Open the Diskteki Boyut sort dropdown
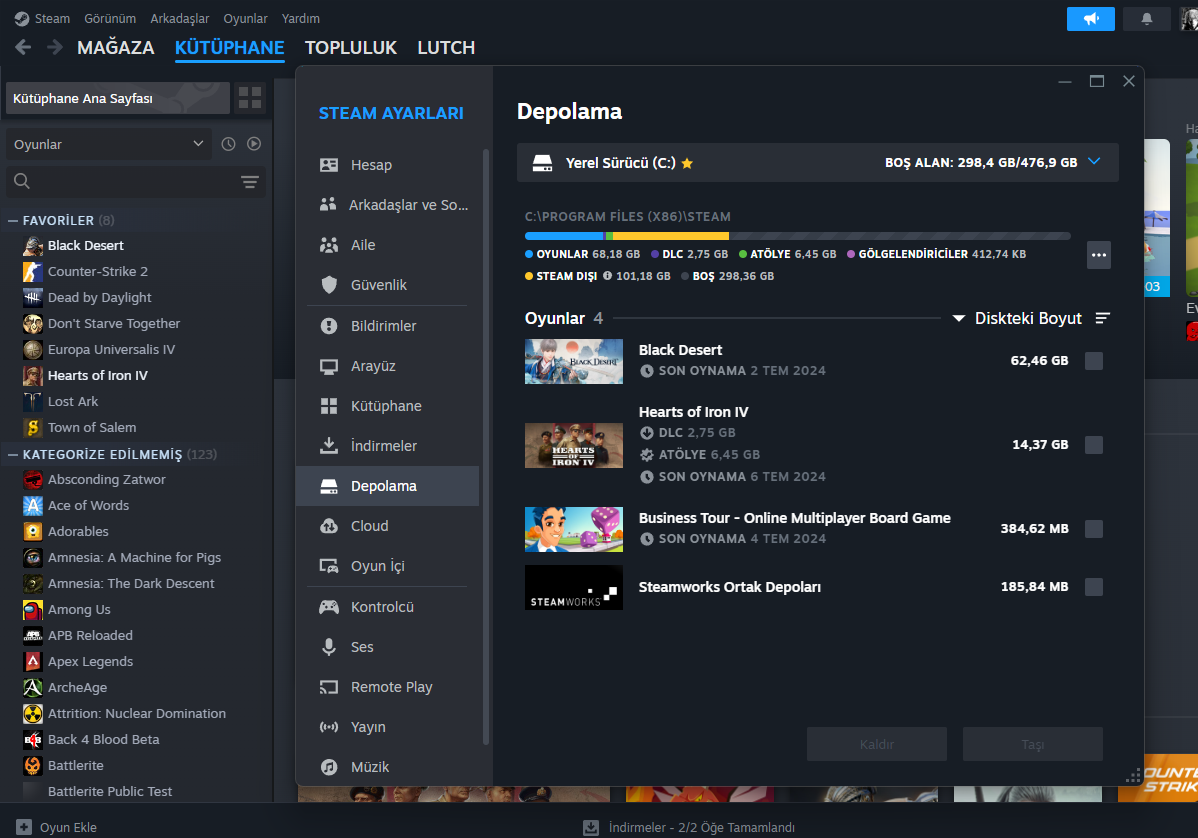 point(1017,319)
